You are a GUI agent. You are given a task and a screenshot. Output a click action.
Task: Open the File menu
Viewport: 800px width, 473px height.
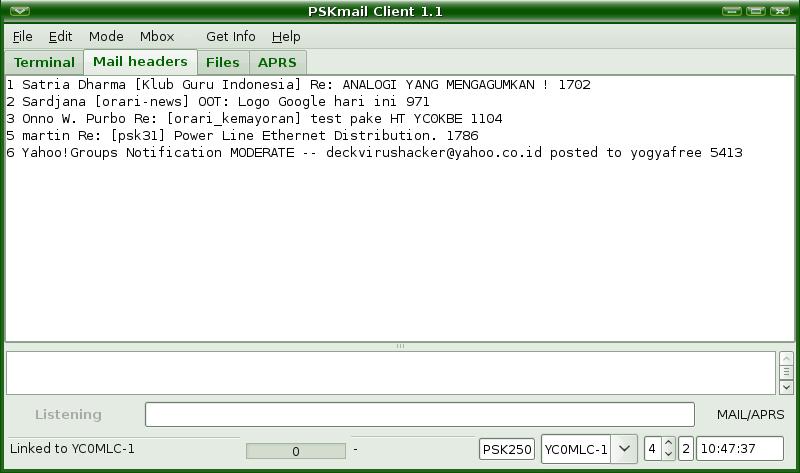(x=22, y=37)
